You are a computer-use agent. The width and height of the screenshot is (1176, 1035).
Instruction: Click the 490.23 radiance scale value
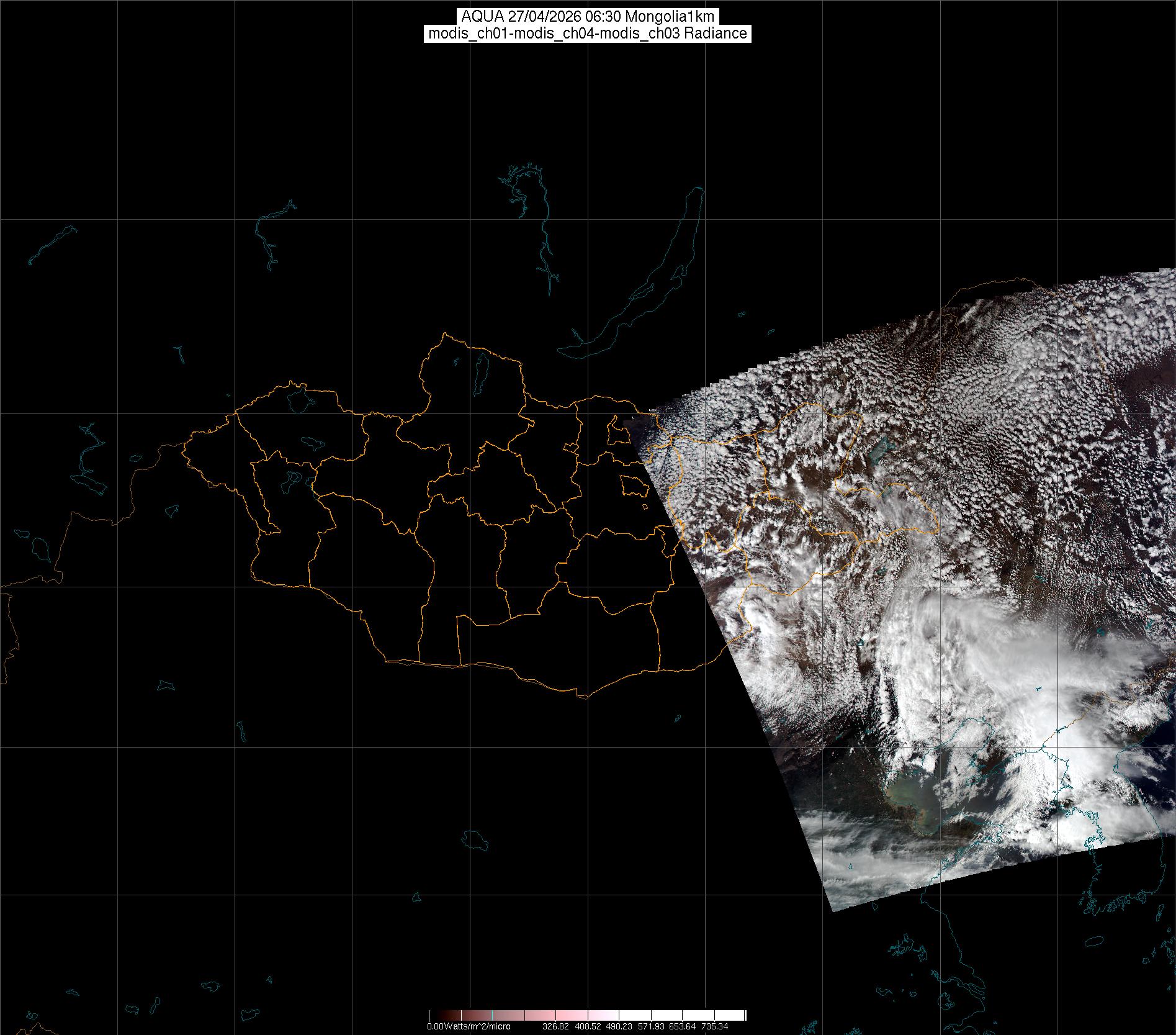pyautogui.click(x=619, y=1026)
